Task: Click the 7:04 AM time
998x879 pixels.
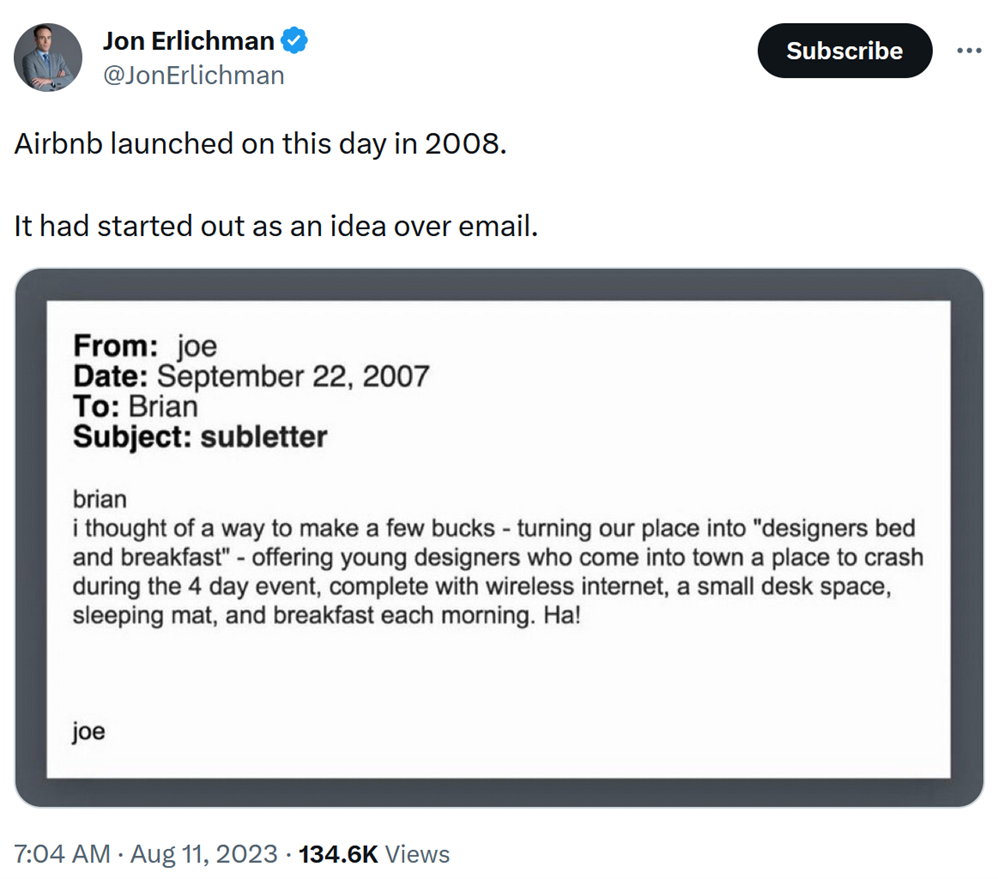Action: tap(61, 854)
